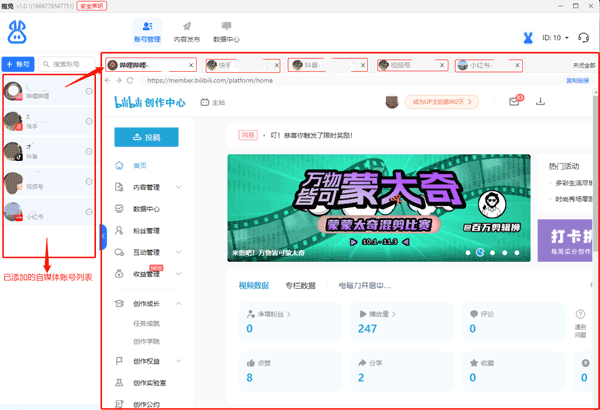This screenshot has width=600, height=410.
Task: Open the 创作学院 submenu item
Action: point(146,341)
